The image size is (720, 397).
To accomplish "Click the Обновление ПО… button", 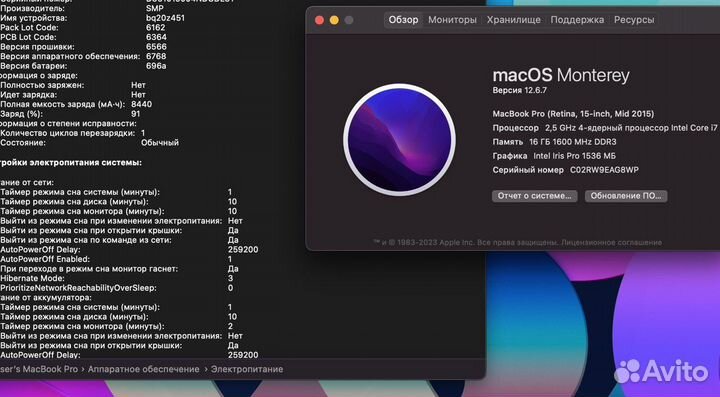I will pos(626,196).
